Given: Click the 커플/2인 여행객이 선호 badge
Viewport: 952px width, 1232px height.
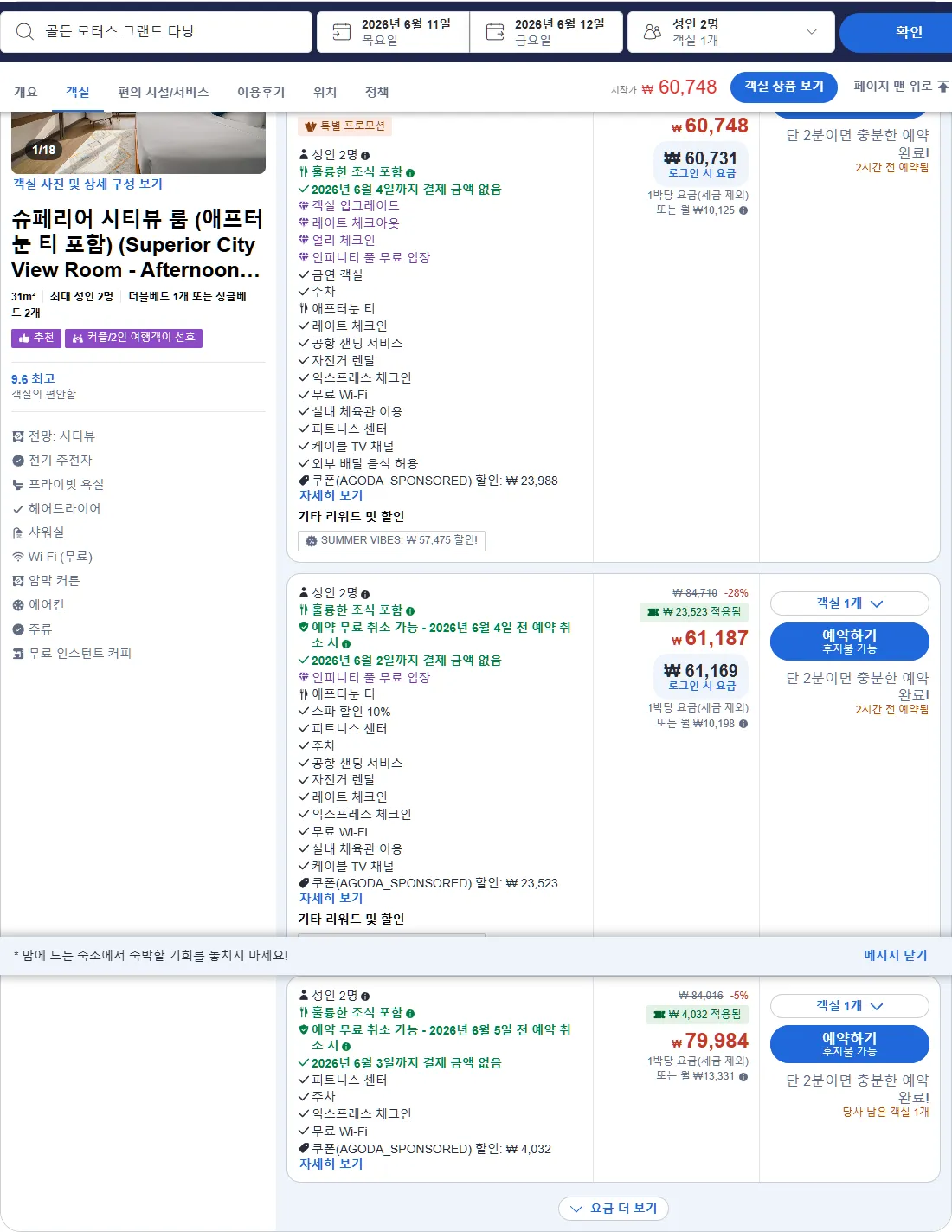Looking at the screenshot, I should point(133,338).
